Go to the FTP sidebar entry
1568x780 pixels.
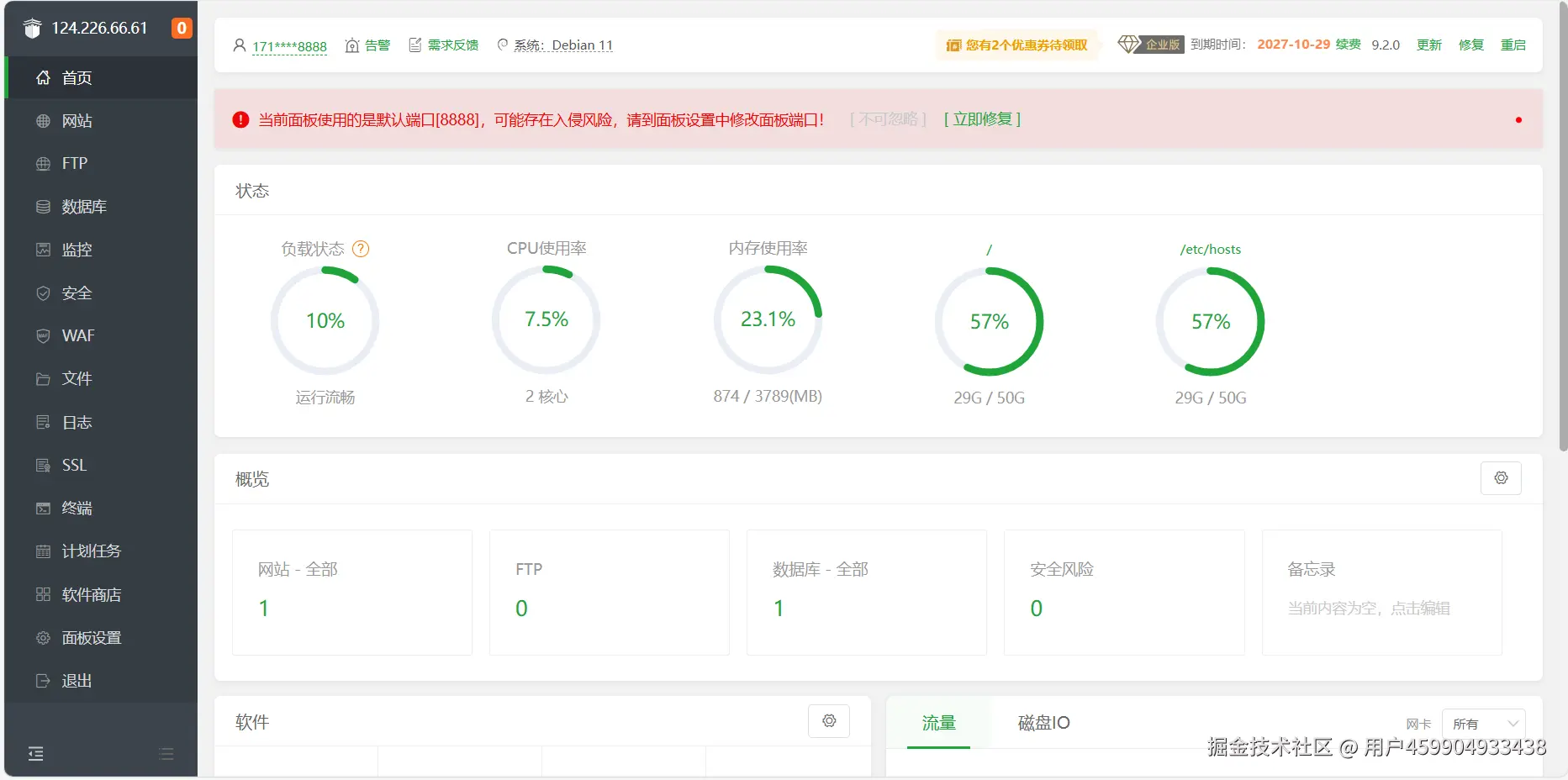[x=101, y=164]
